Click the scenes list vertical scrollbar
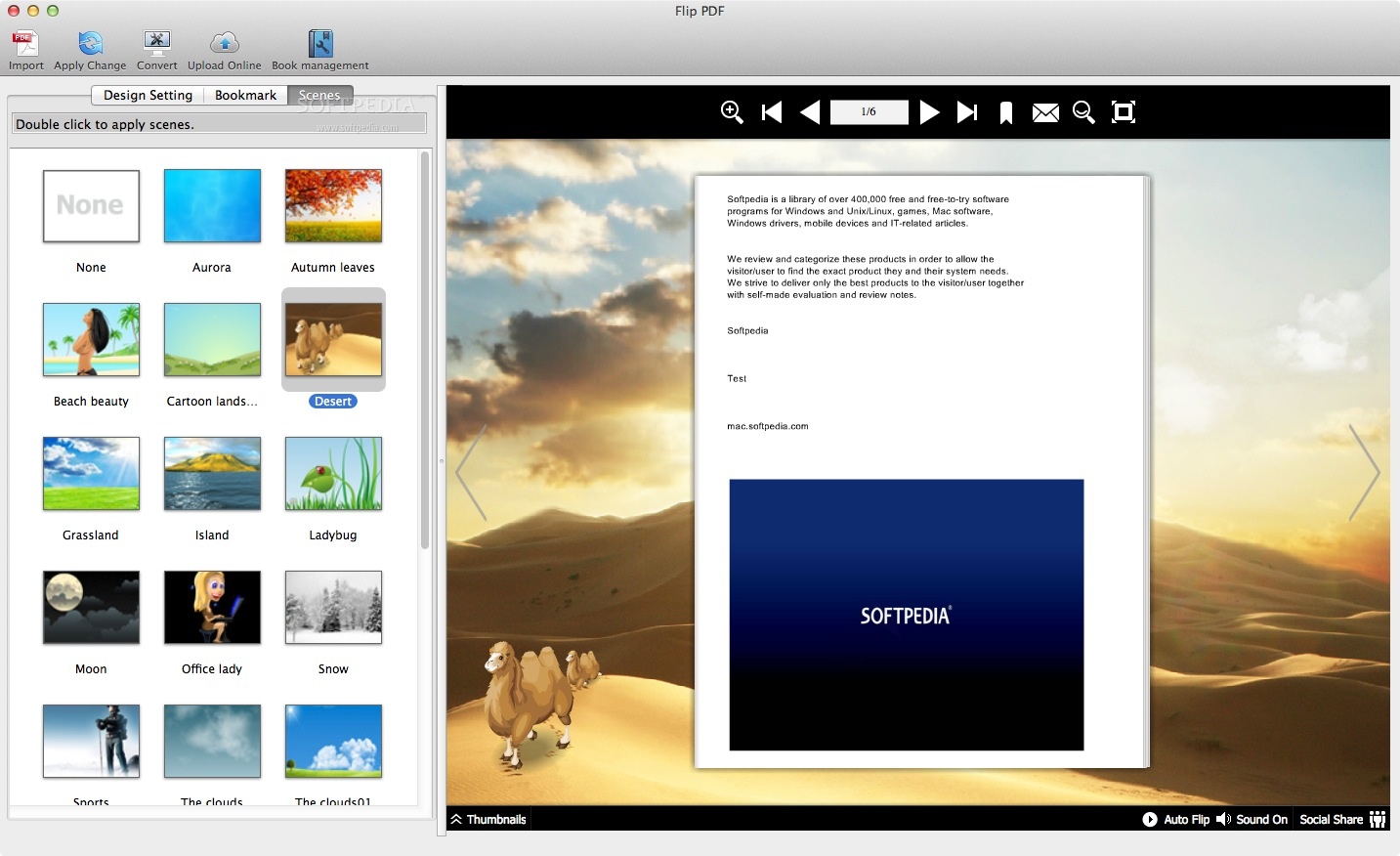This screenshot has width=1400, height=856. [425, 350]
